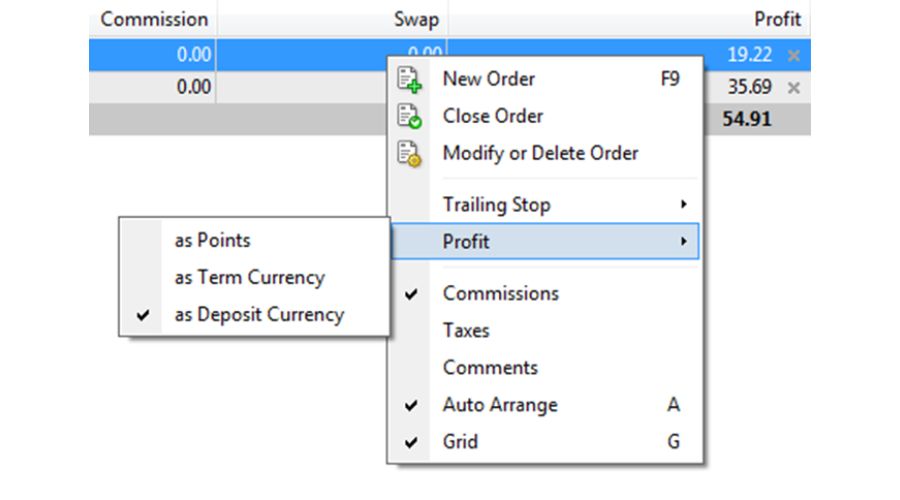Expand the Trailing Stop submenu arrow

click(683, 204)
